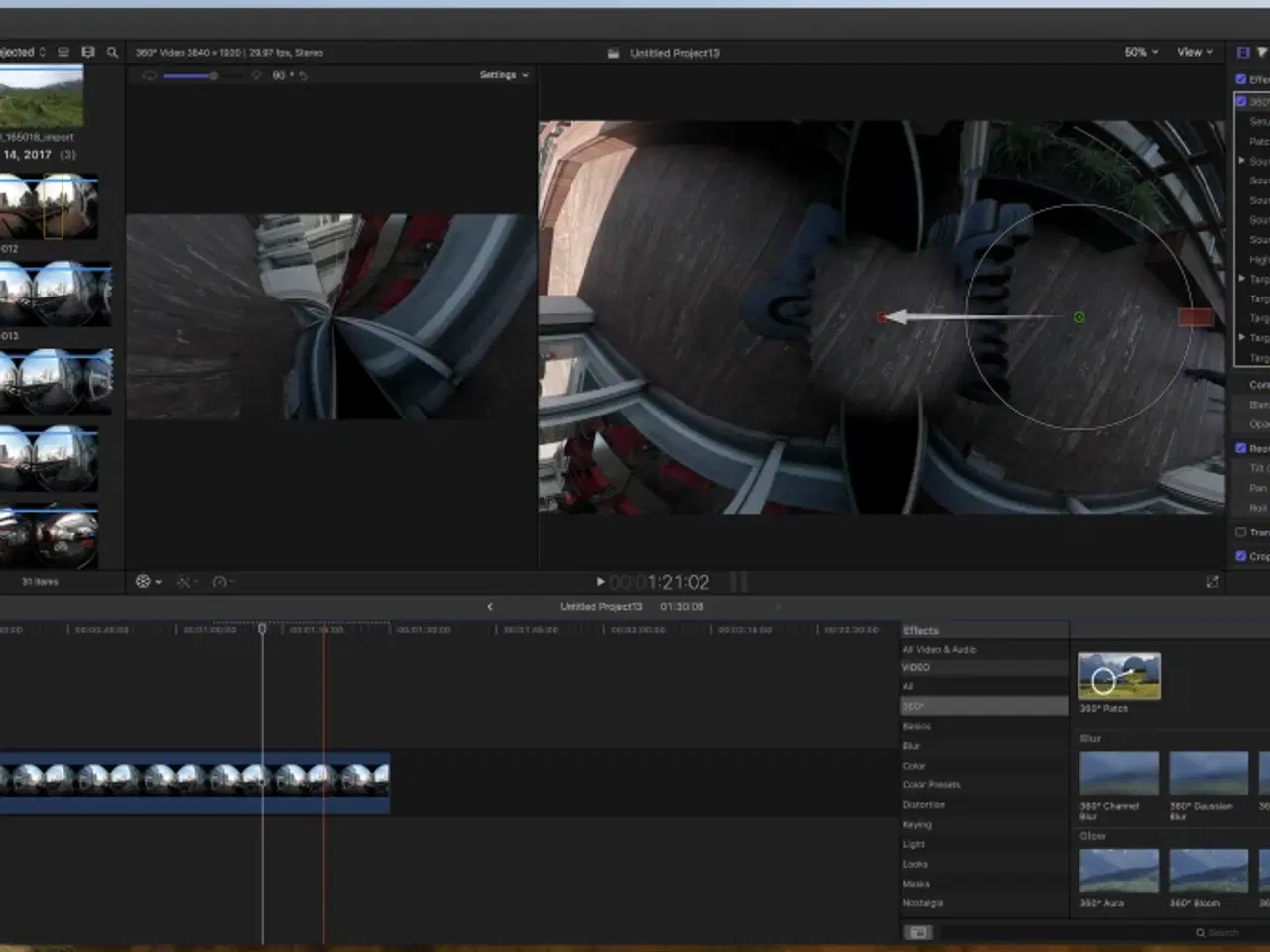Select the 360° clip in the timeline
The width and height of the screenshot is (1270, 952).
[194, 782]
